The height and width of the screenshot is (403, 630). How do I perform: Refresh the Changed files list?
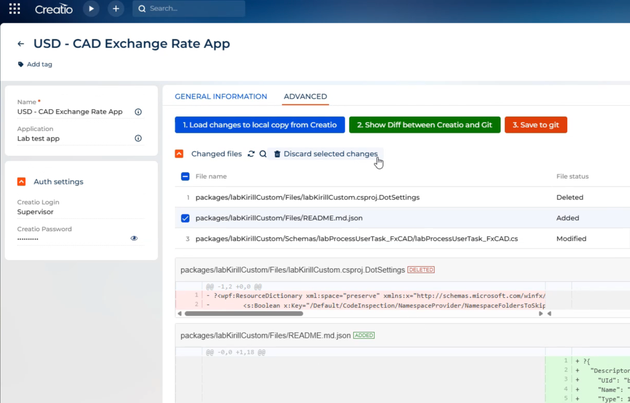(251, 154)
